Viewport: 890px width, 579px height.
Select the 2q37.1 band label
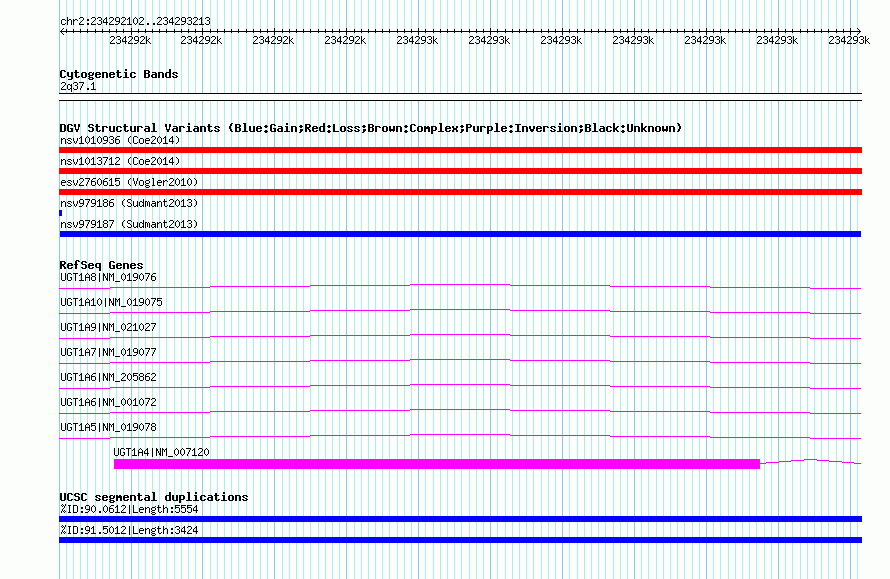tap(78, 86)
